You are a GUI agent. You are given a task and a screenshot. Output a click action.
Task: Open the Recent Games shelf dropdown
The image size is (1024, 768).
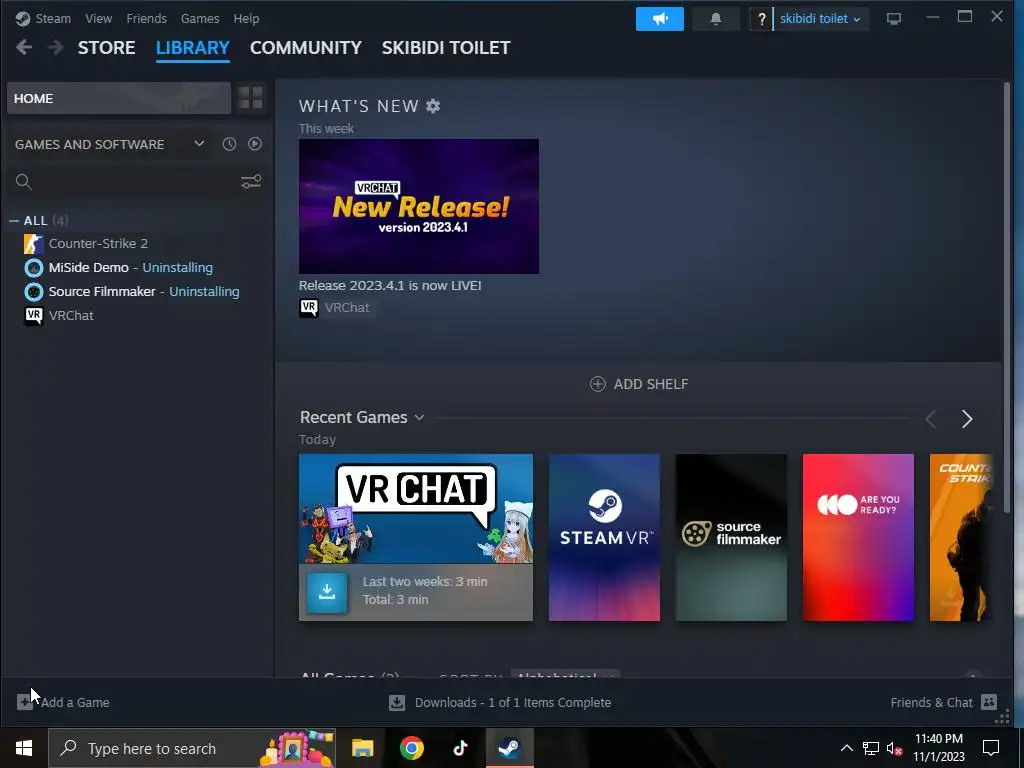(419, 417)
